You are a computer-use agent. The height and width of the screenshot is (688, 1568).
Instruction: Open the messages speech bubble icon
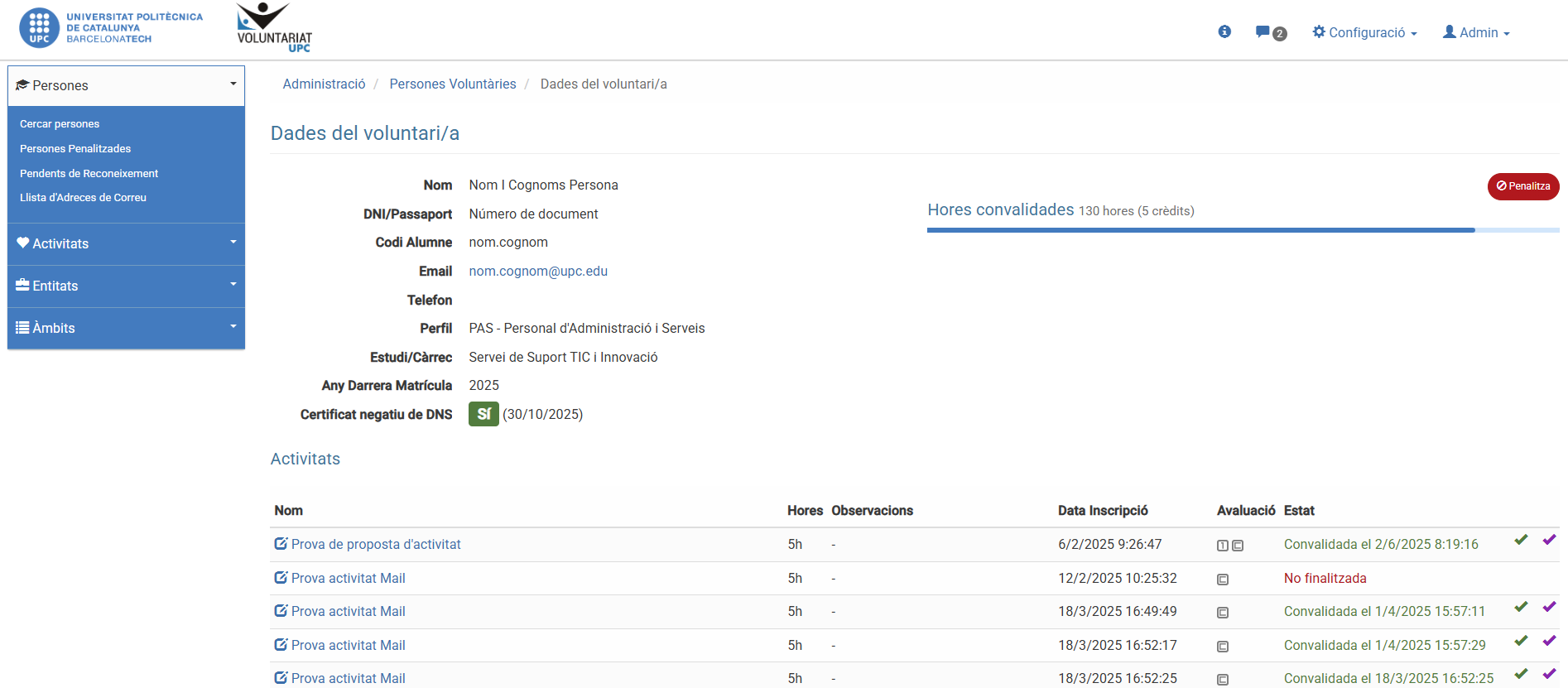click(x=1263, y=32)
